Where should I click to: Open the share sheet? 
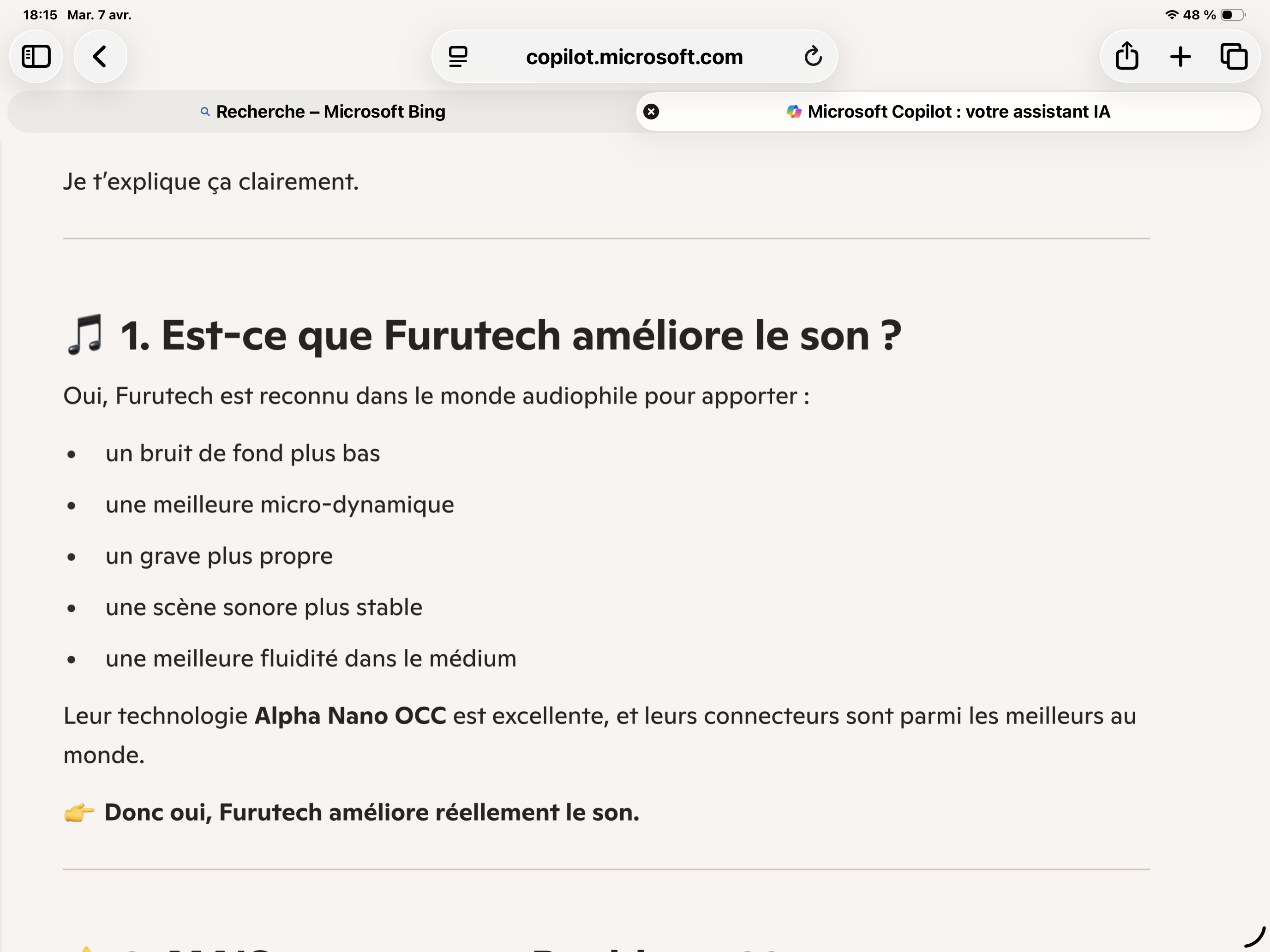1126,57
